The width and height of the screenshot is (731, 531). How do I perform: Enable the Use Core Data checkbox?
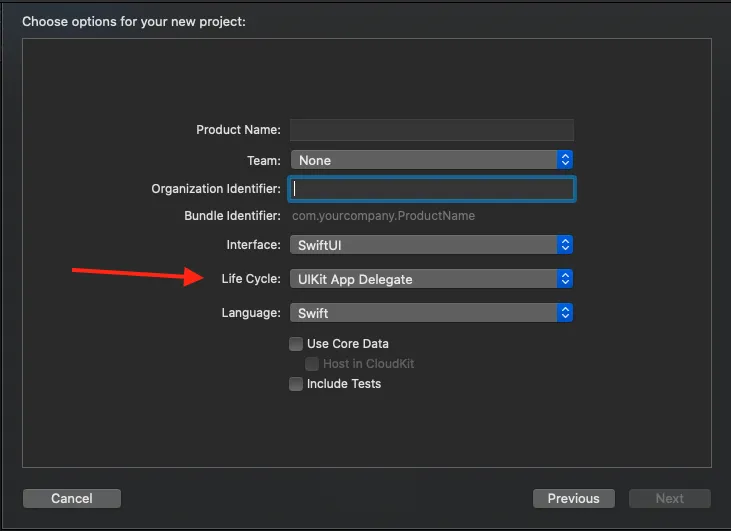click(x=296, y=344)
